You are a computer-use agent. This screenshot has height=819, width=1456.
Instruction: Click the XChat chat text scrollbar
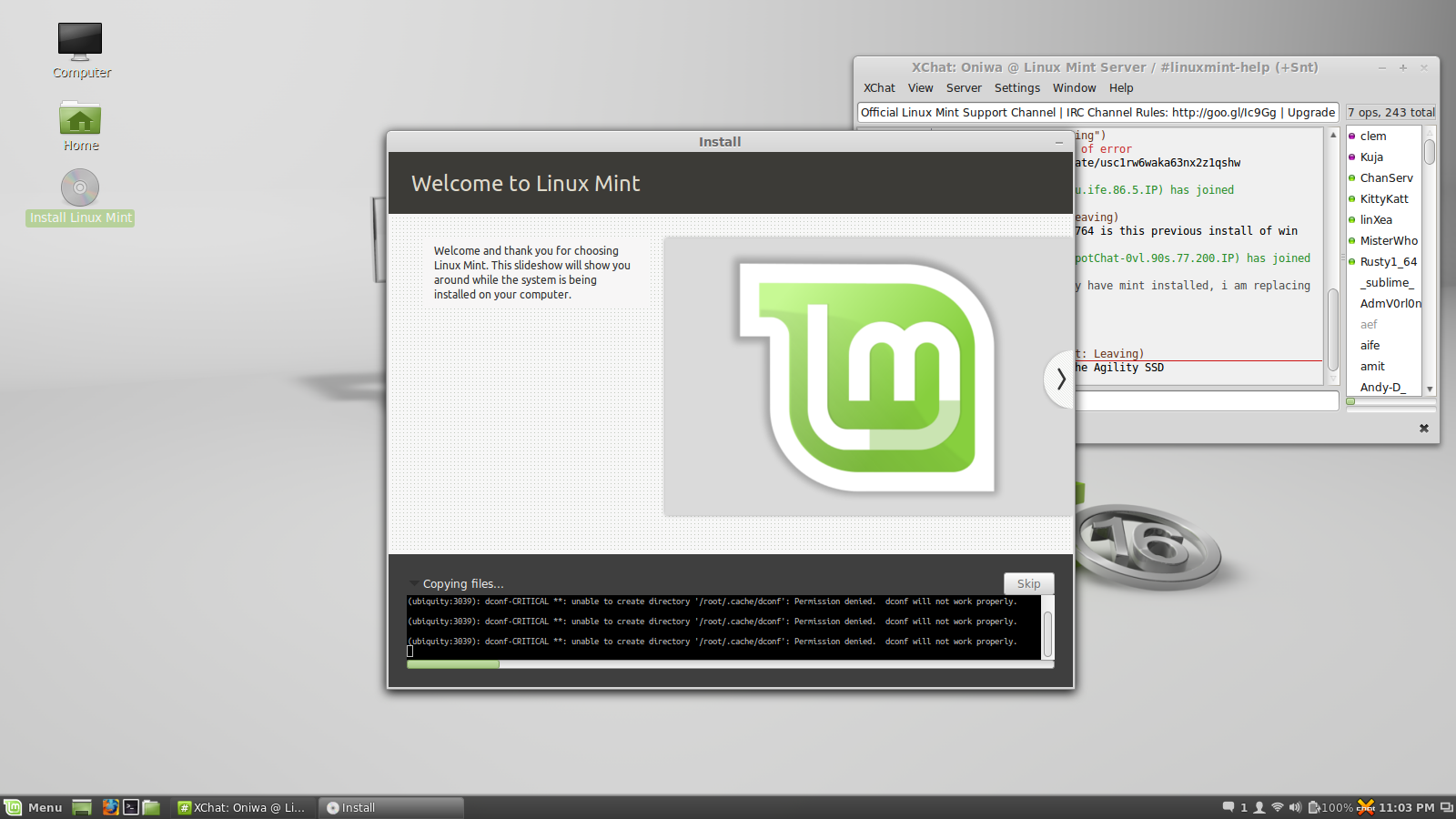(x=1333, y=256)
